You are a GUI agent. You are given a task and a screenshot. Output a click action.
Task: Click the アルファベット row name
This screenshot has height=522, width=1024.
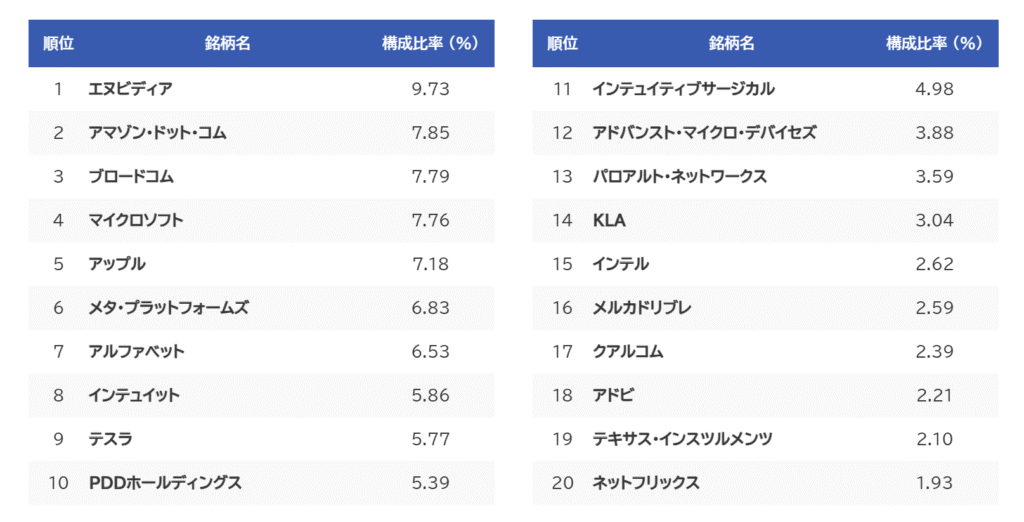pos(136,351)
